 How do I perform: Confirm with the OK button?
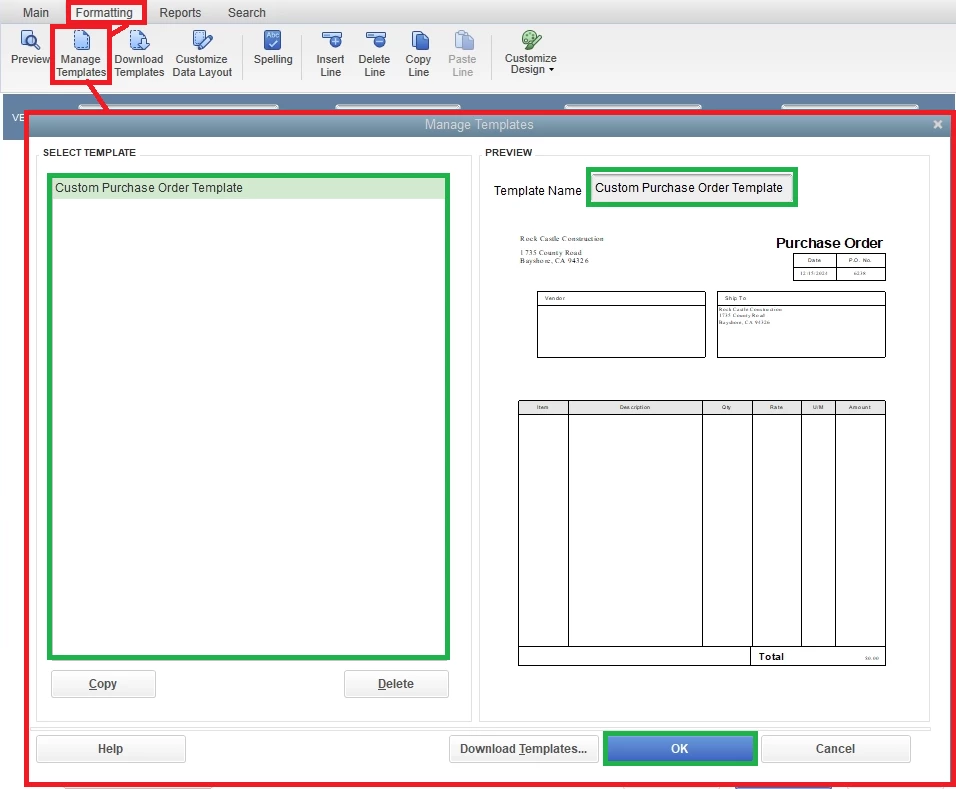point(680,749)
